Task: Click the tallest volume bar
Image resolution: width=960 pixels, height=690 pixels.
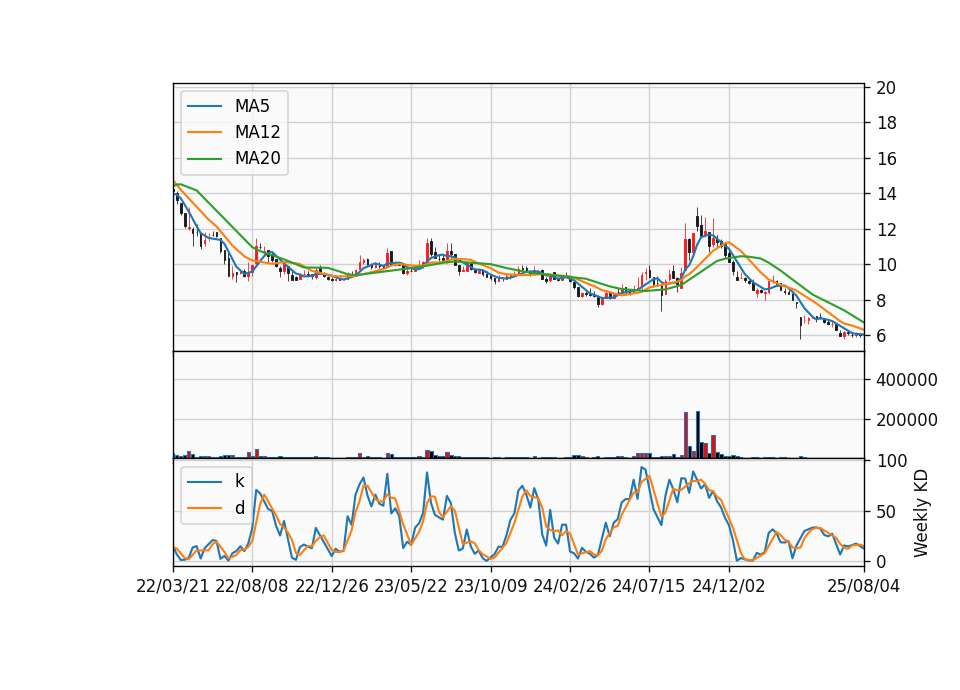Action: pyautogui.click(x=698, y=435)
